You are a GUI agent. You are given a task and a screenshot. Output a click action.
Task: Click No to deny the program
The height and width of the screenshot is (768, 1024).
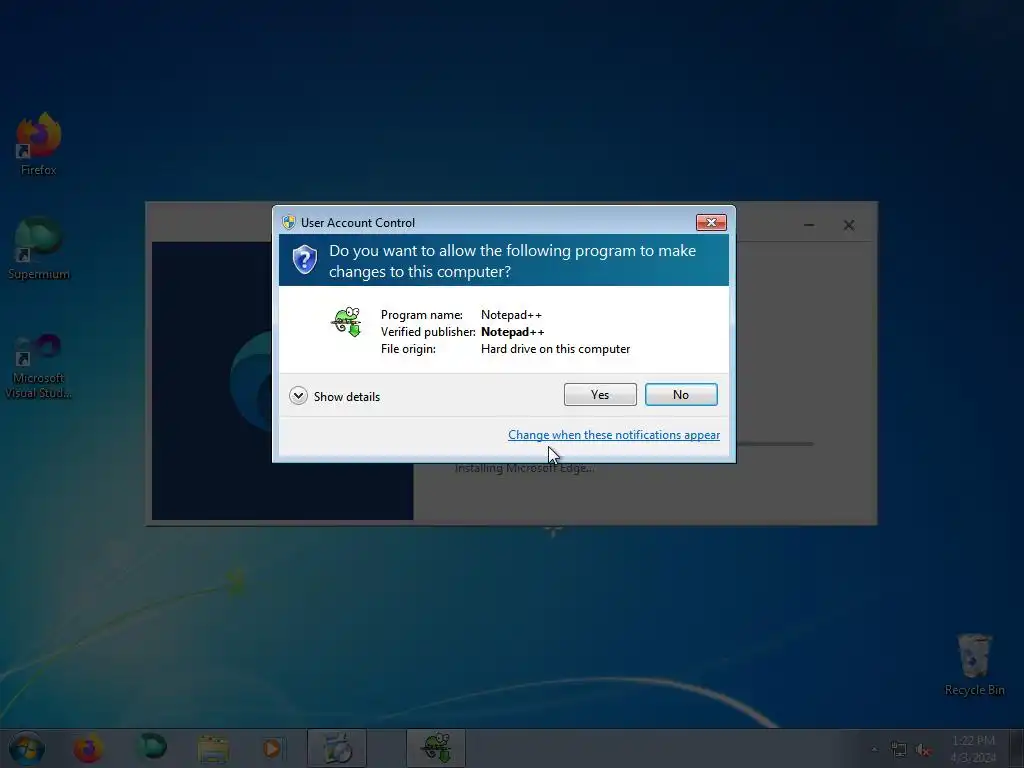[x=680, y=394]
